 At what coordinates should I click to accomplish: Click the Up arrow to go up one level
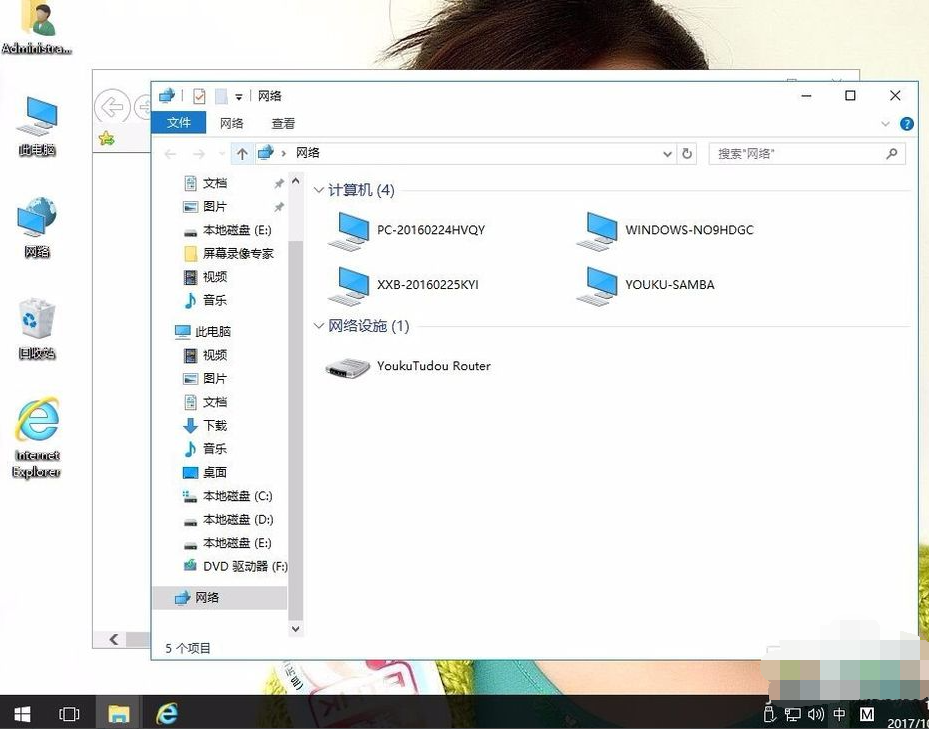241,153
